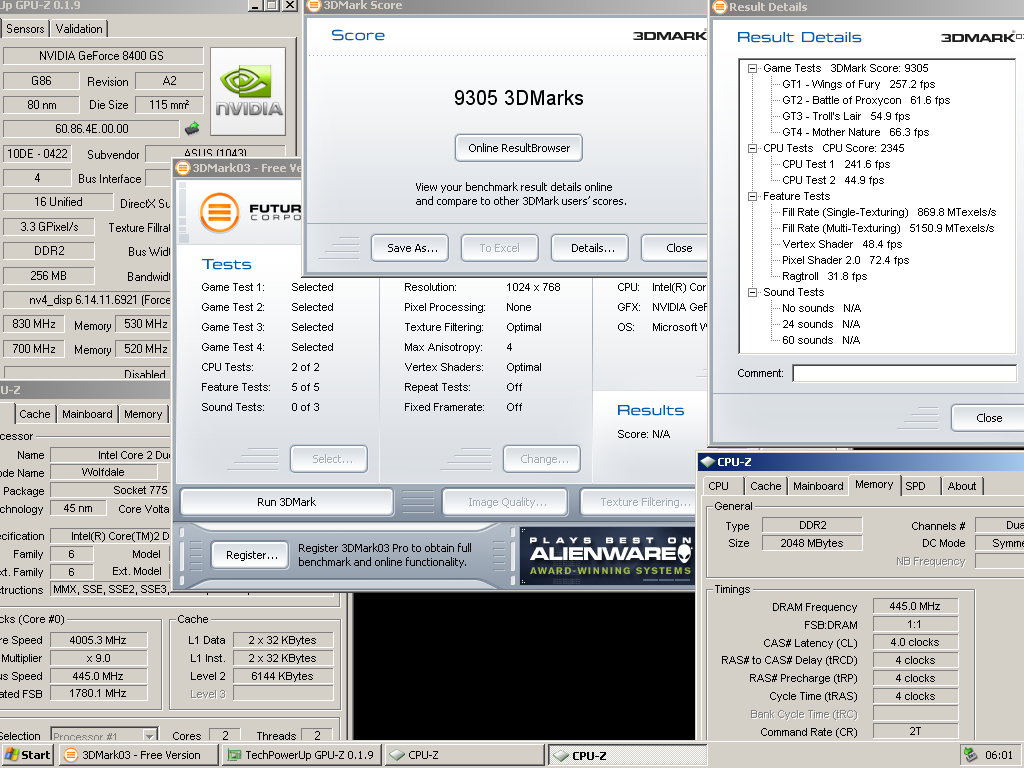Switch to the Cache tab in left CPU-Z
1024x768 pixels.
[35, 414]
